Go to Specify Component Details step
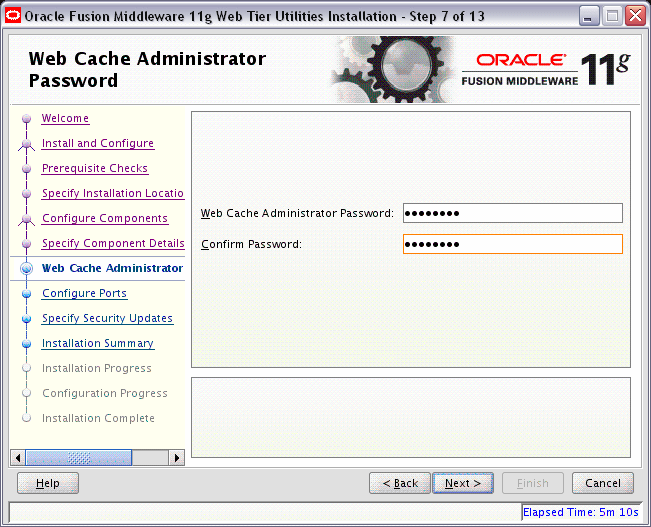 tap(113, 243)
